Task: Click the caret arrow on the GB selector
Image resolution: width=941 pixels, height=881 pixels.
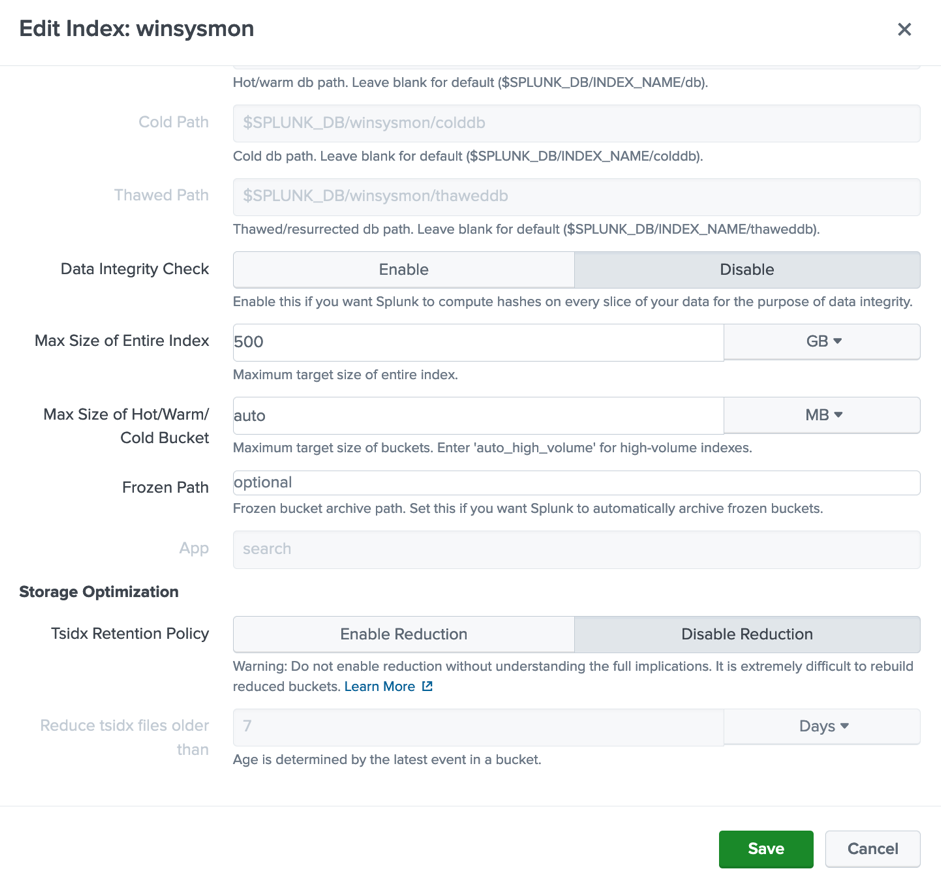Action: point(836,341)
